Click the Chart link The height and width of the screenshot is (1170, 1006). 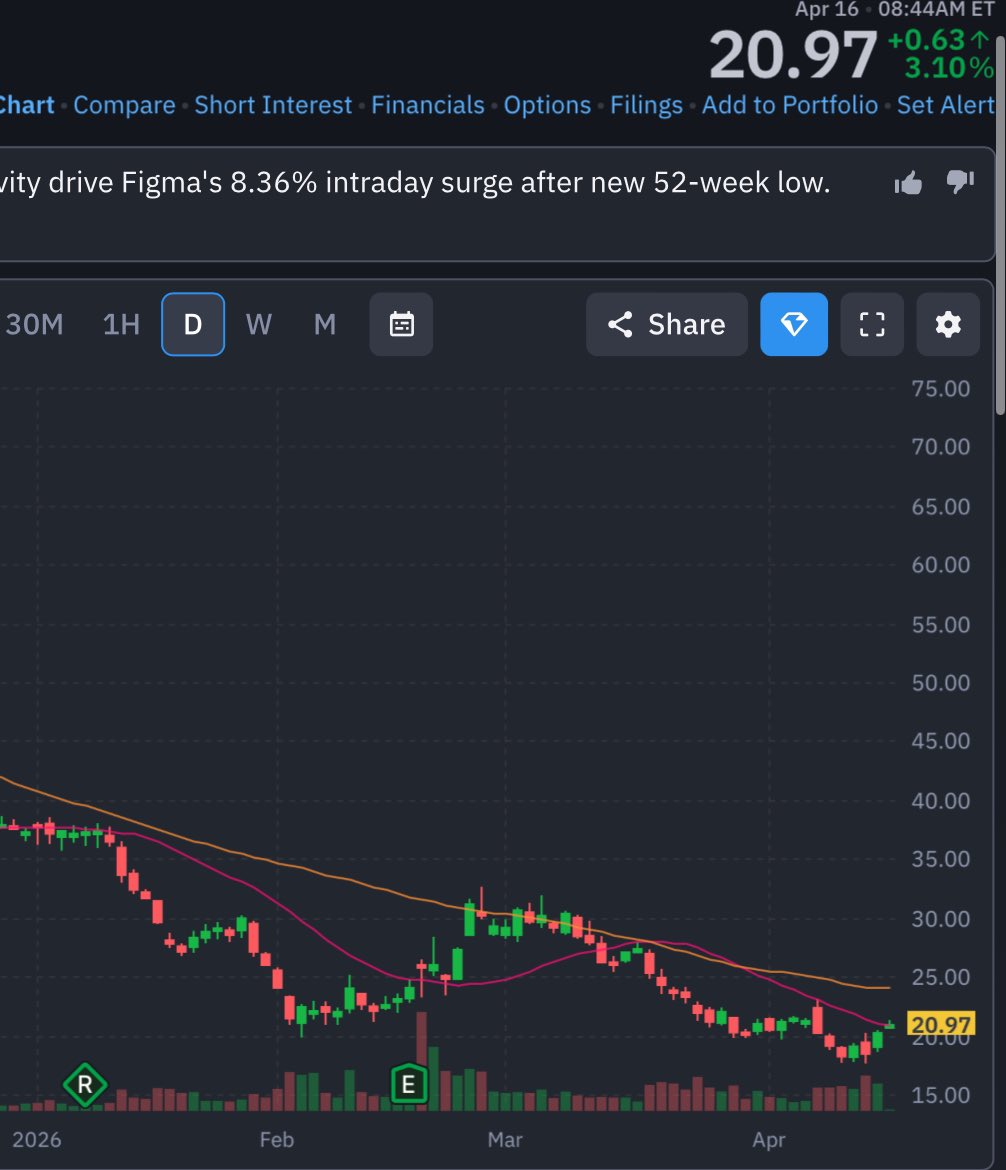click(x=27, y=105)
